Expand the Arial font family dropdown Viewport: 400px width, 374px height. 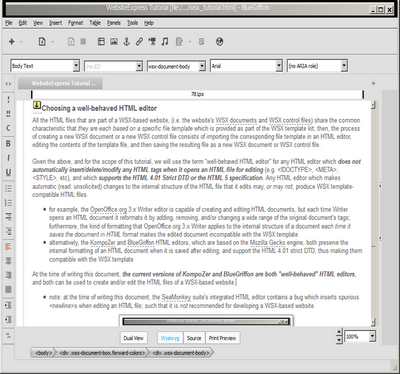(279, 66)
